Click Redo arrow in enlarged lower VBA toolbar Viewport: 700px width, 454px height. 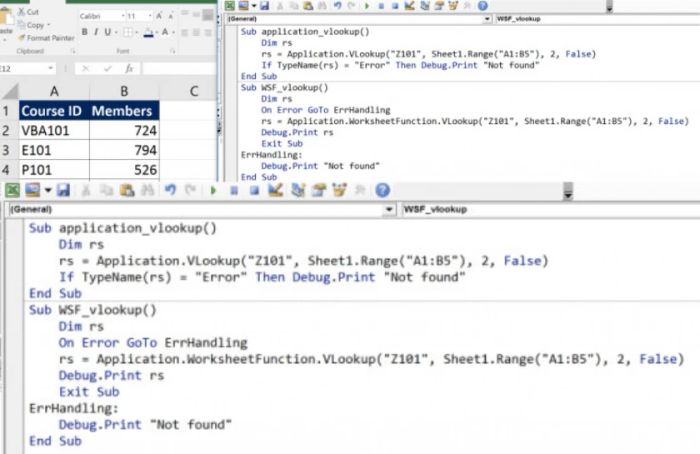(191, 191)
